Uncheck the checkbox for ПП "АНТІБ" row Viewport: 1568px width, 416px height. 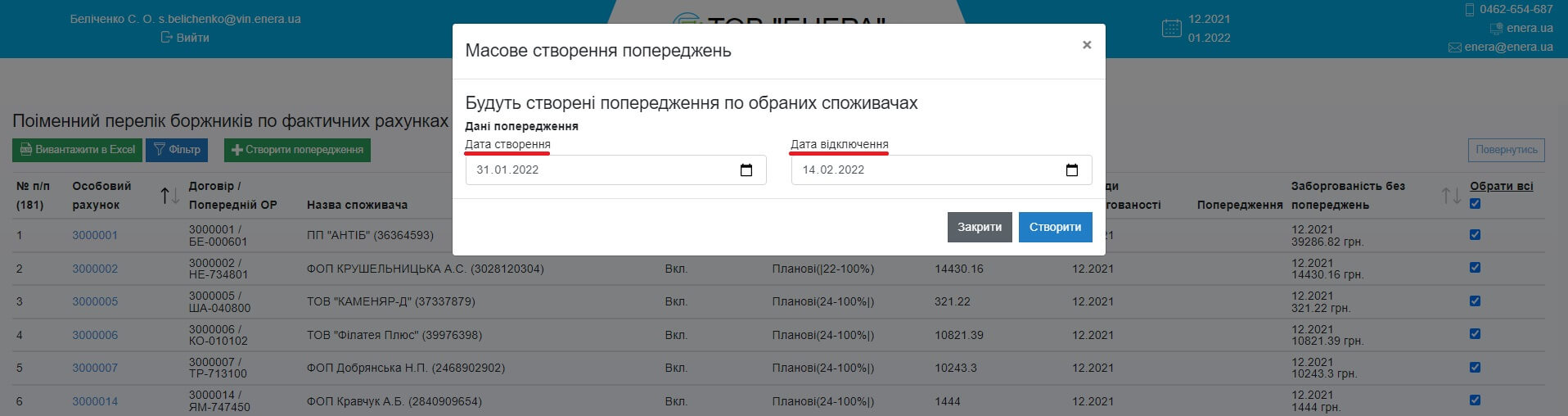(x=1475, y=235)
